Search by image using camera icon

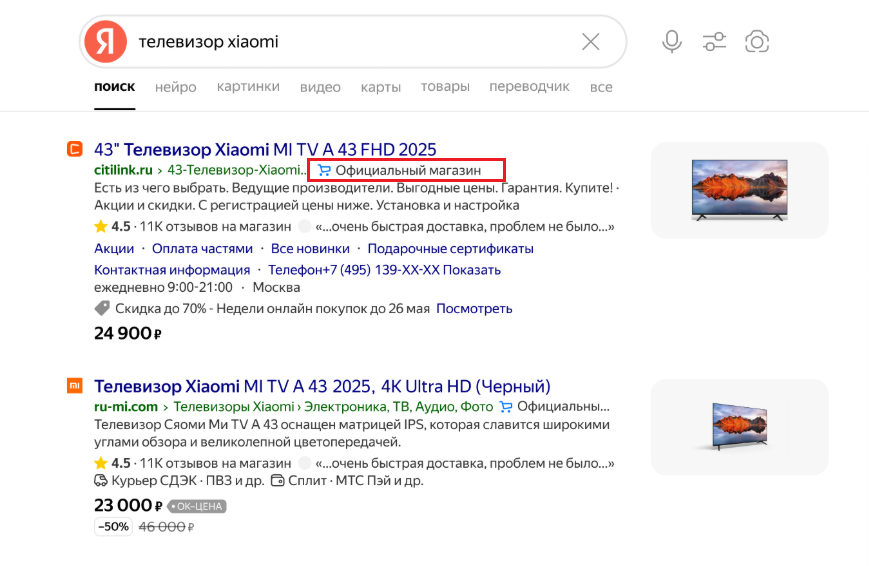click(757, 41)
